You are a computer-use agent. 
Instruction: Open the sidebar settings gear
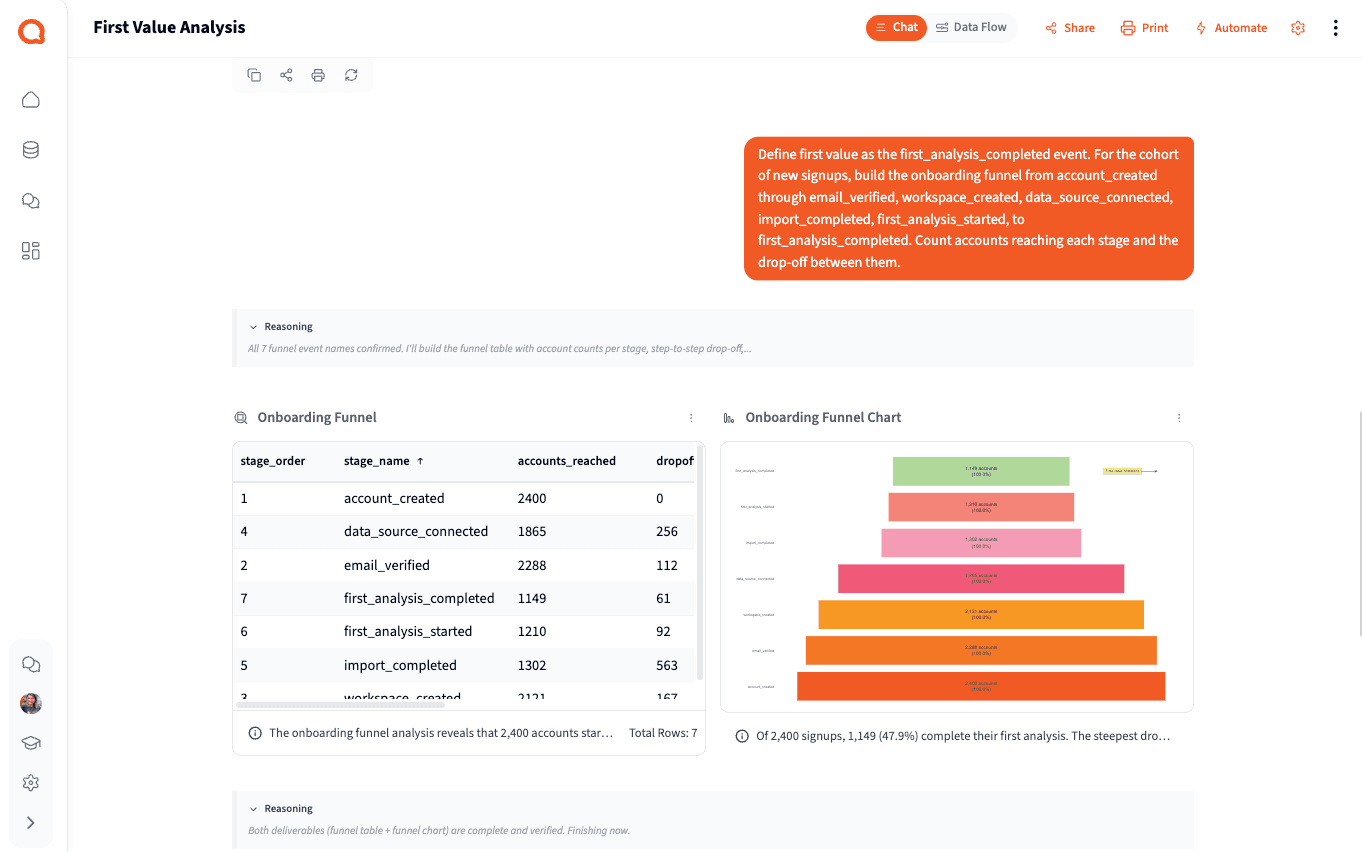click(31, 783)
